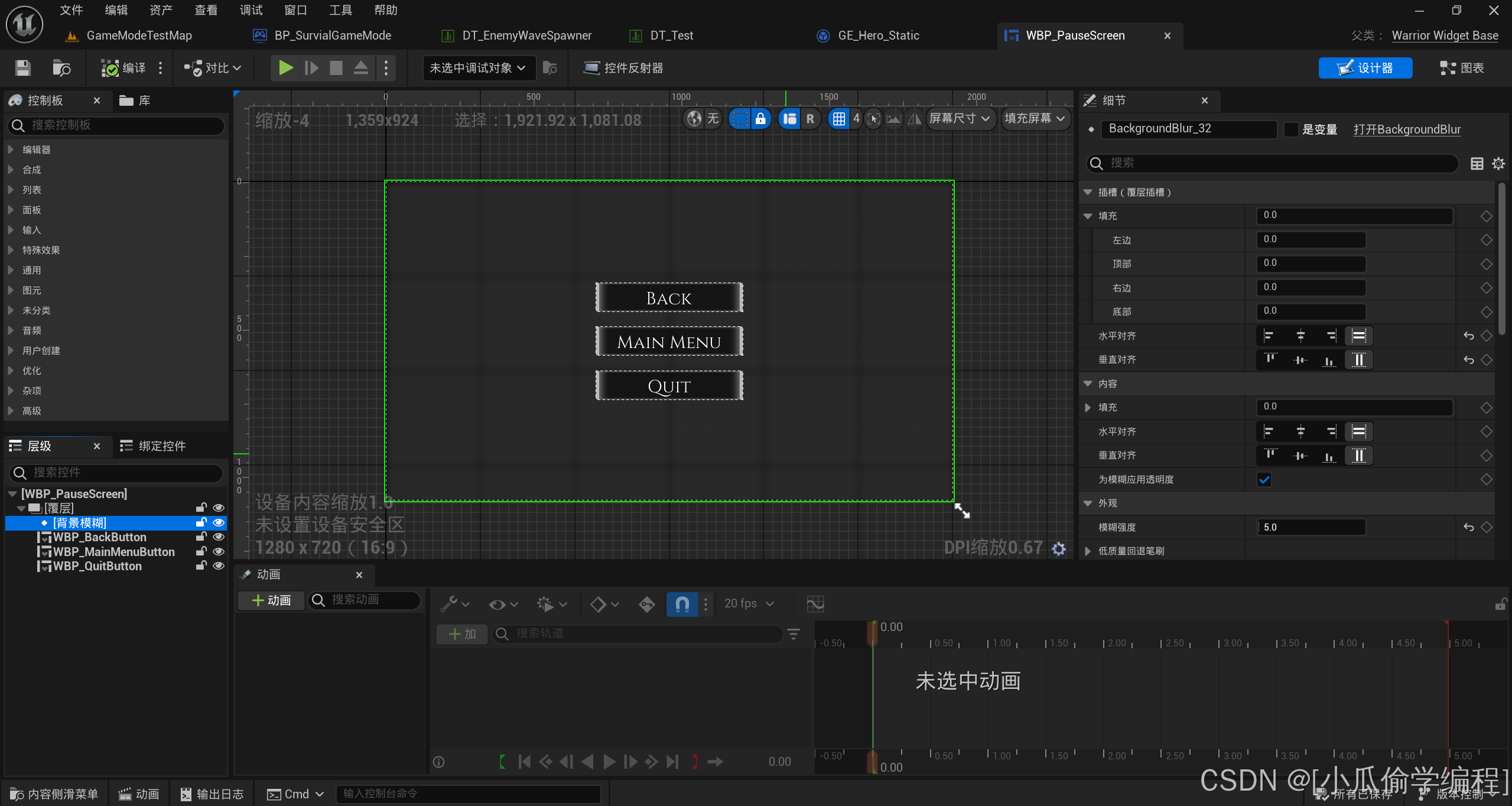Click the 图表 Graph mode button
Viewport: 1512px width, 806px height.
(1462, 68)
